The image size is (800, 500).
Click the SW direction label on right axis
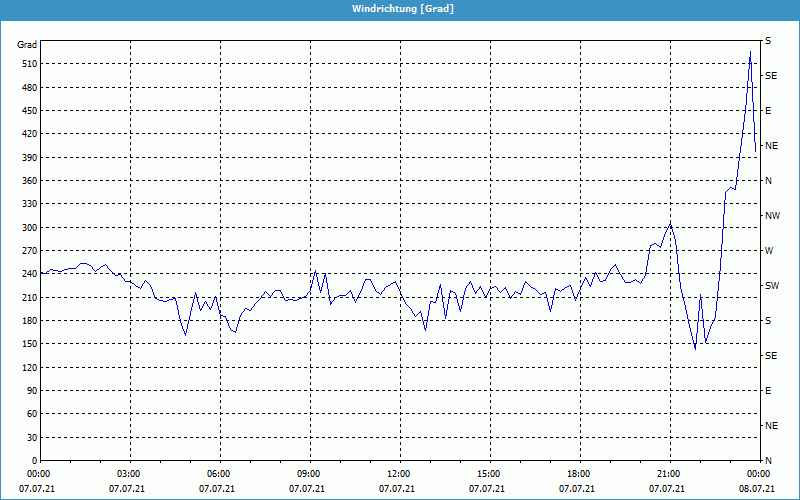(771, 286)
